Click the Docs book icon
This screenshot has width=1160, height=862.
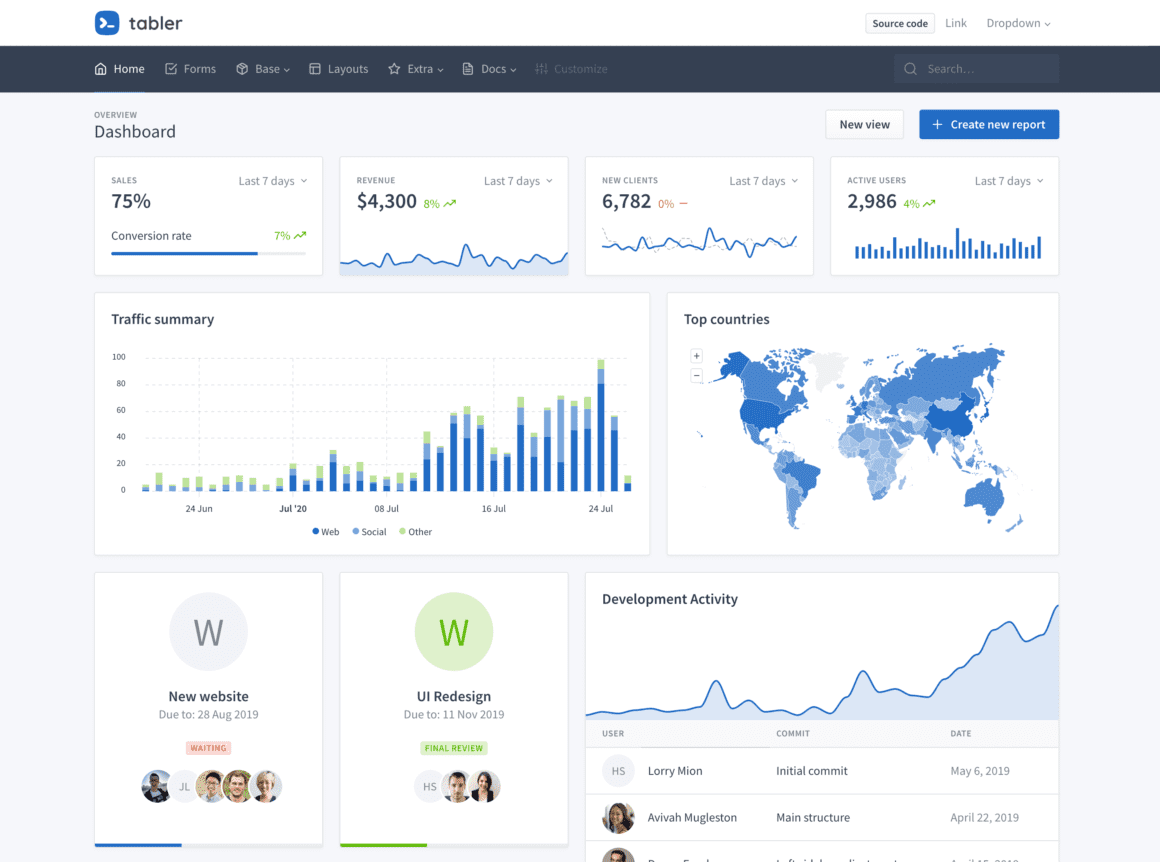466,68
